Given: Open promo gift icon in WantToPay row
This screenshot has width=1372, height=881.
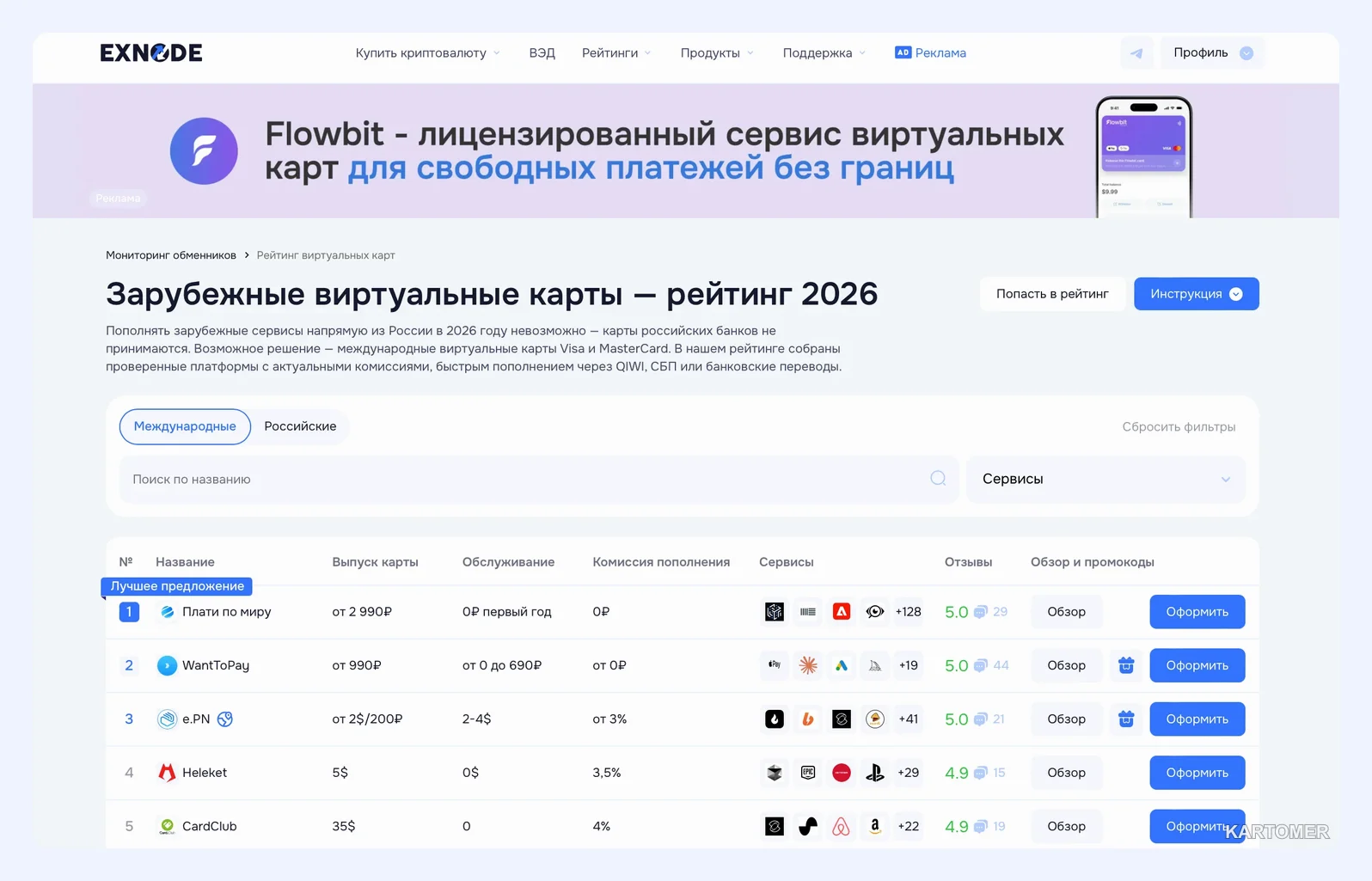Looking at the screenshot, I should pyautogui.click(x=1126, y=665).
